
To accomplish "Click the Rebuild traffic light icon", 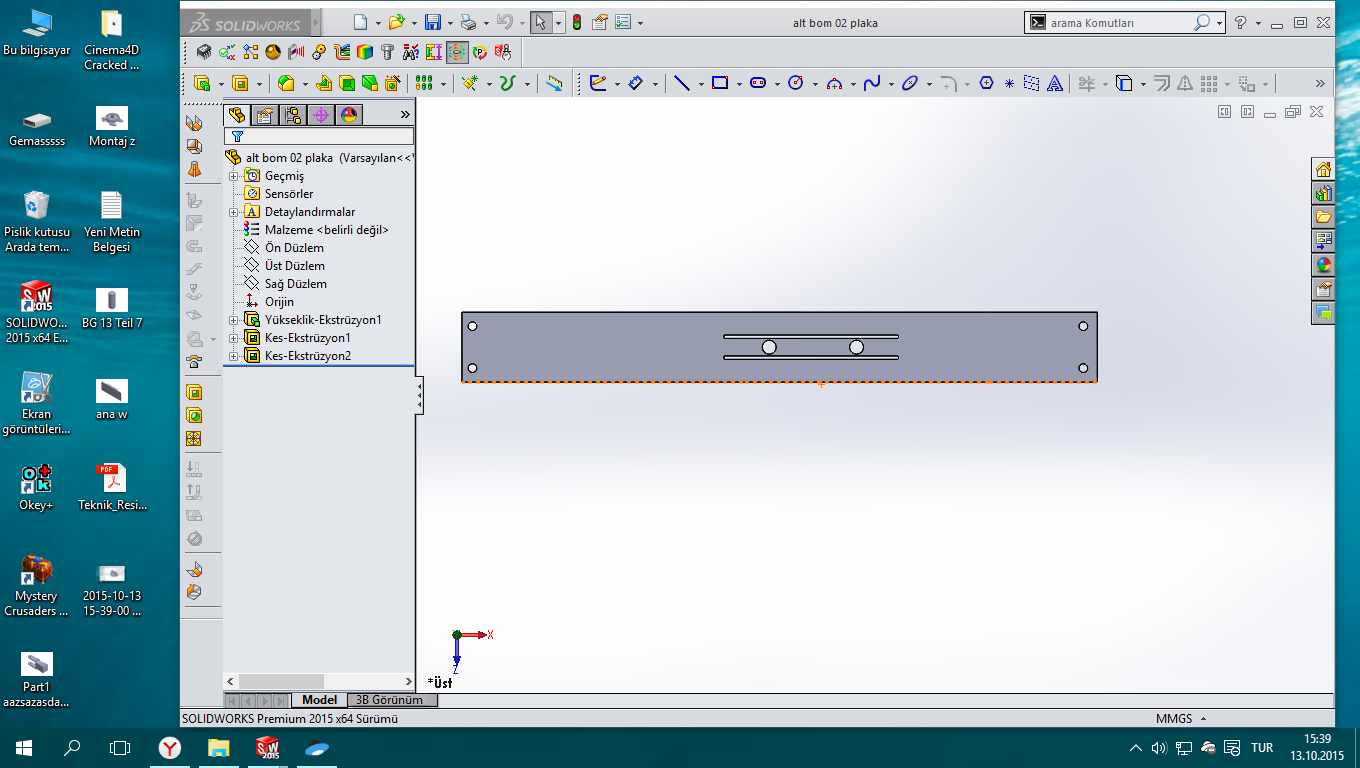I will [x=577, y=22].
